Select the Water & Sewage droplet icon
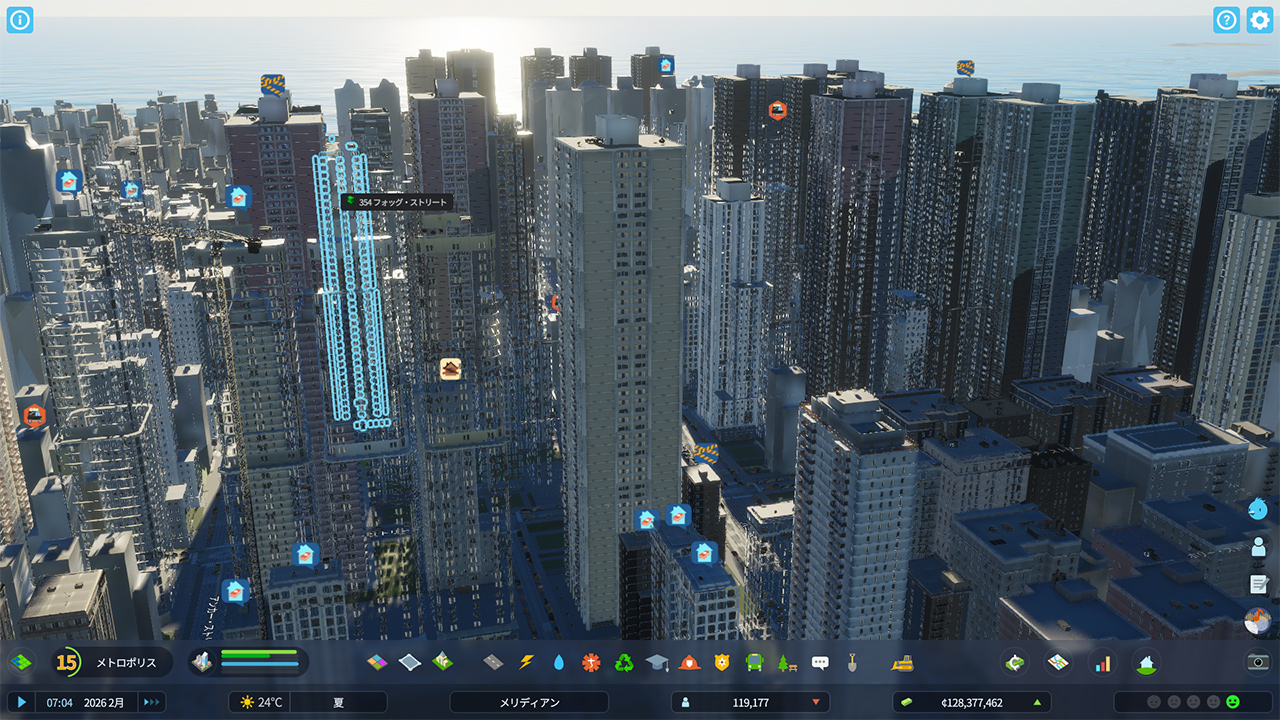This screenshot has height=720, width=1280. [558, 662]
